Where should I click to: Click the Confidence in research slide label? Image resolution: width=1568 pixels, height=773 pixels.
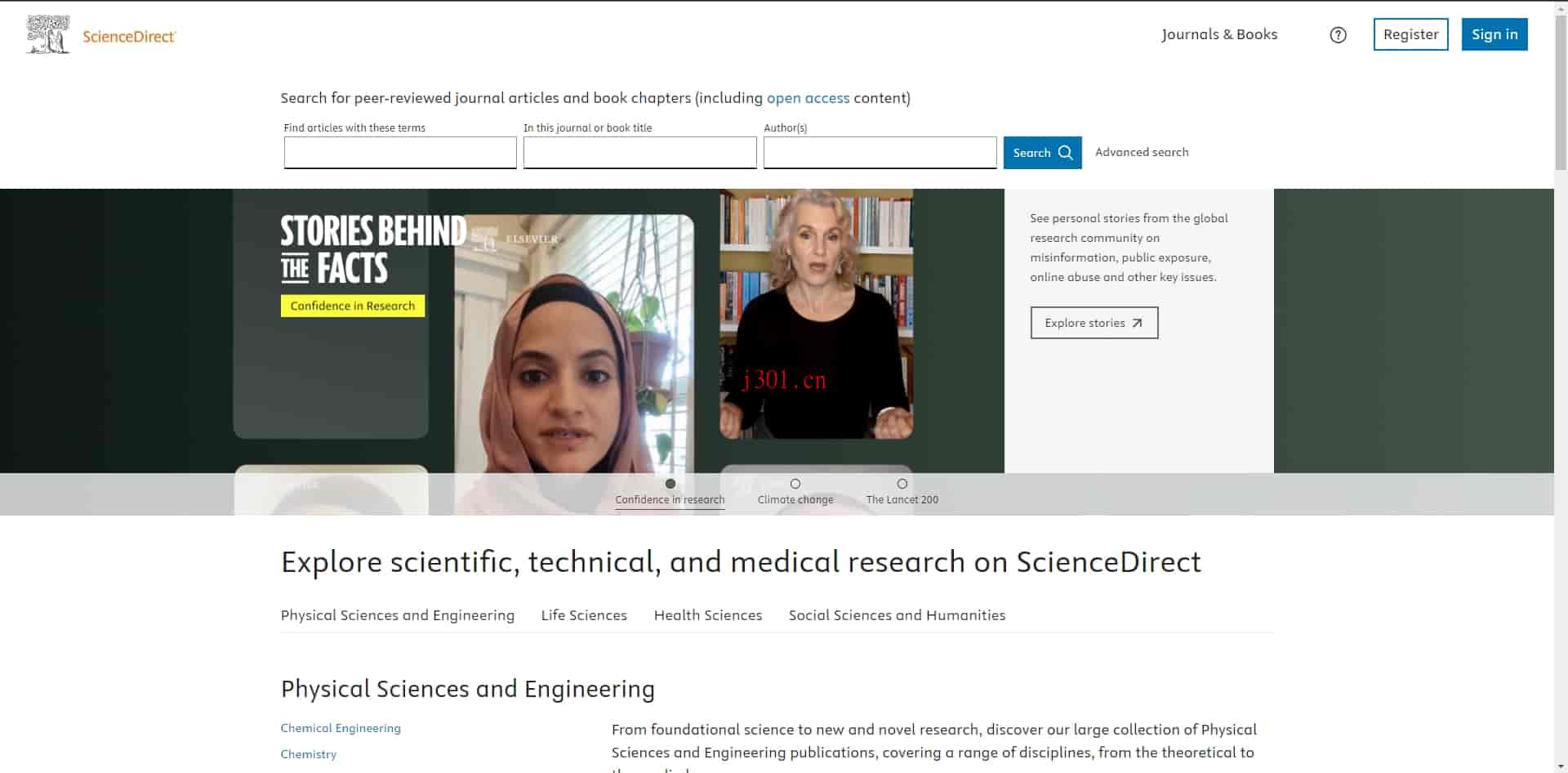(x=670, y=500)
